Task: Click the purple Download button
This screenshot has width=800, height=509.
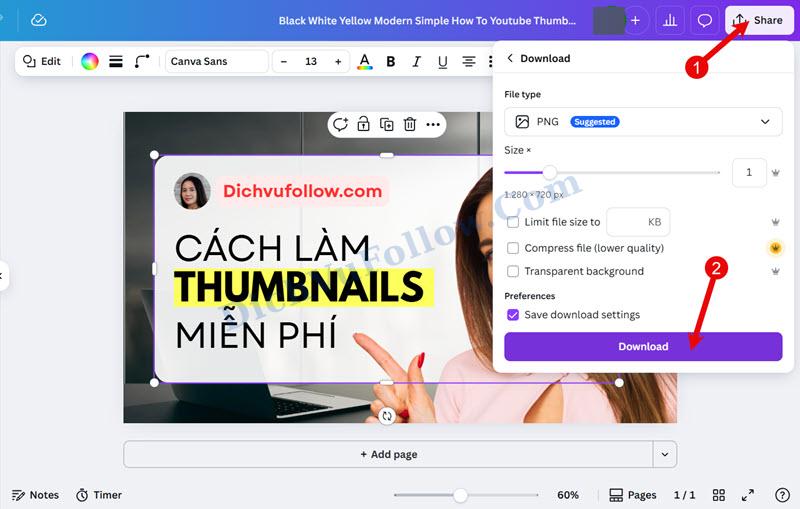Action: click(643, 346)
